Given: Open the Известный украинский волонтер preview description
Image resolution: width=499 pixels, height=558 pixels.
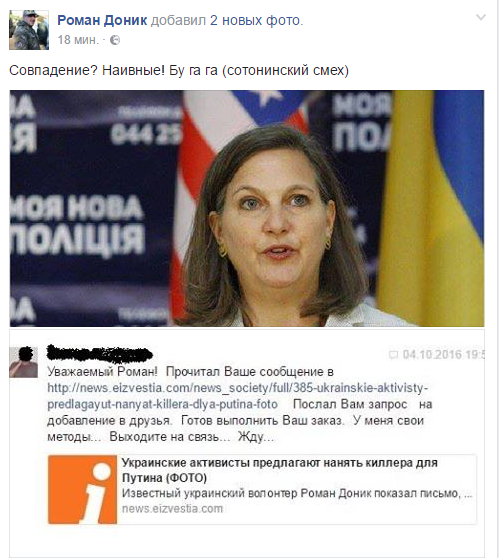Looking at the screenshot, I should point(297,493).
